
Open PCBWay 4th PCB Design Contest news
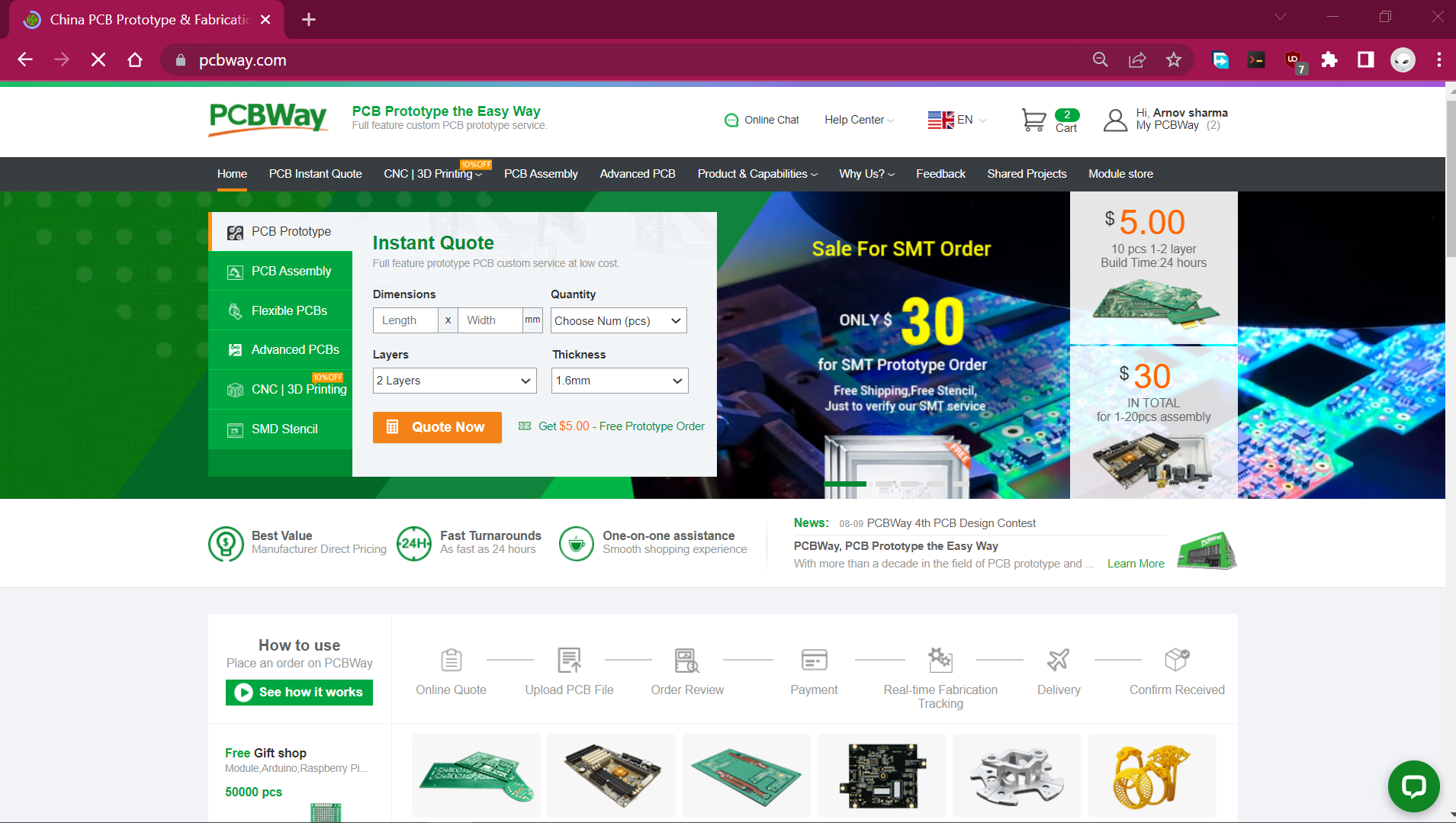click(x=951, y=523)
